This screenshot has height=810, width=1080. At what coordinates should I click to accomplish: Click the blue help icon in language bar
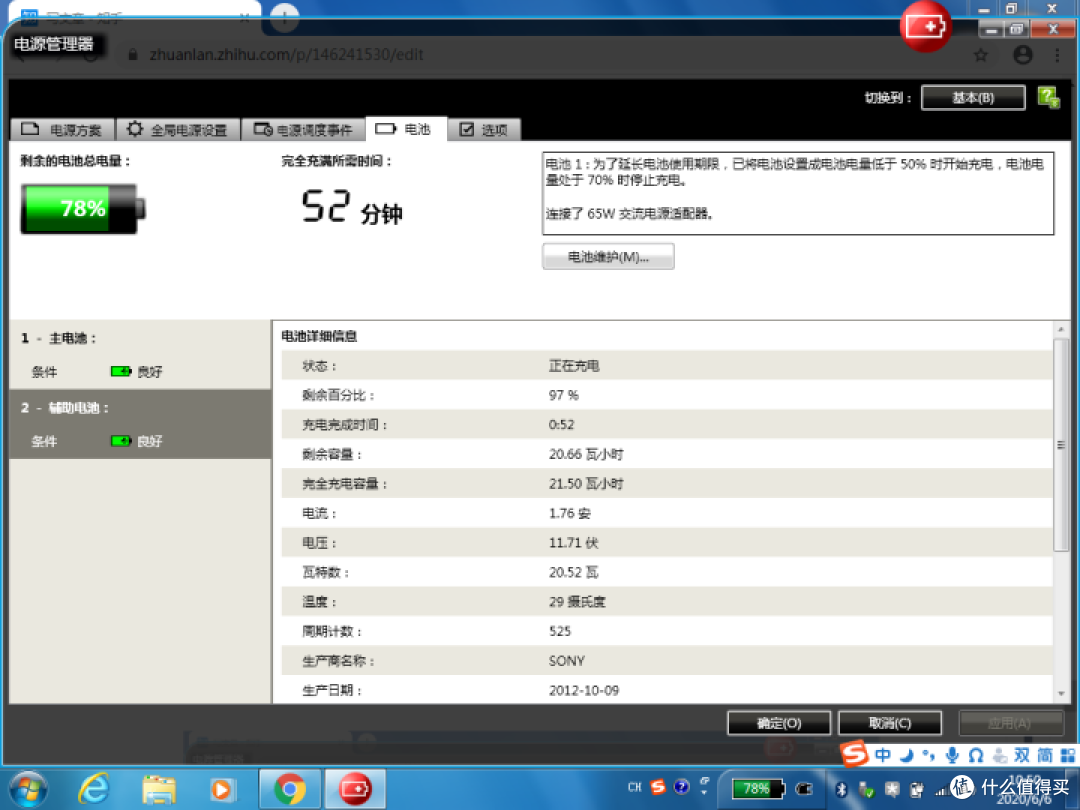pos(682,787)
